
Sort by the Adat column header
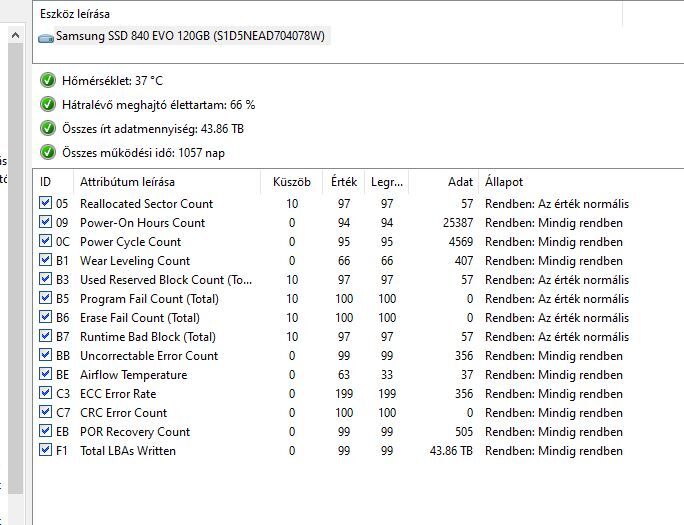click(444, 182)
